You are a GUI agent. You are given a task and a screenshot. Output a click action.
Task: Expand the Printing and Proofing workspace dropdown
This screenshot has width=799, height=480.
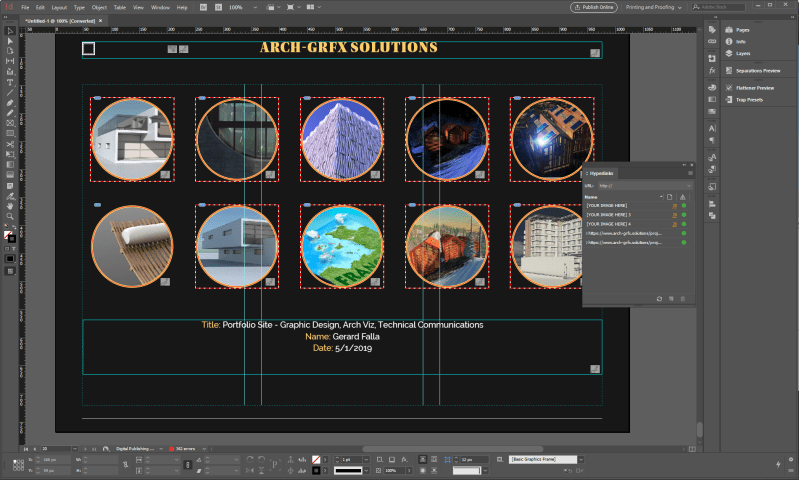pos(654,7)
